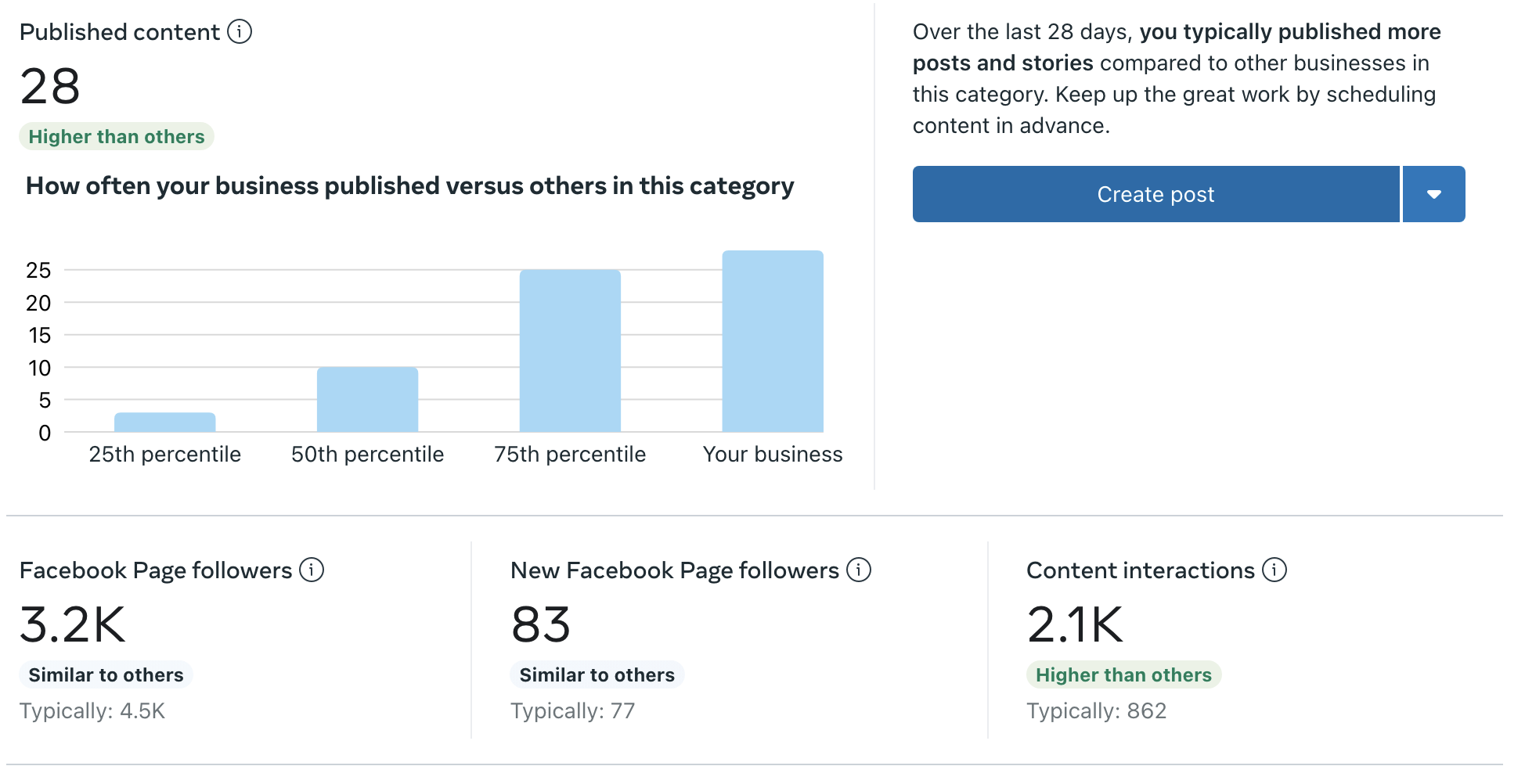Click the Published content heading
Viewport: 1525px width, 784px height.
coord(120,32)
